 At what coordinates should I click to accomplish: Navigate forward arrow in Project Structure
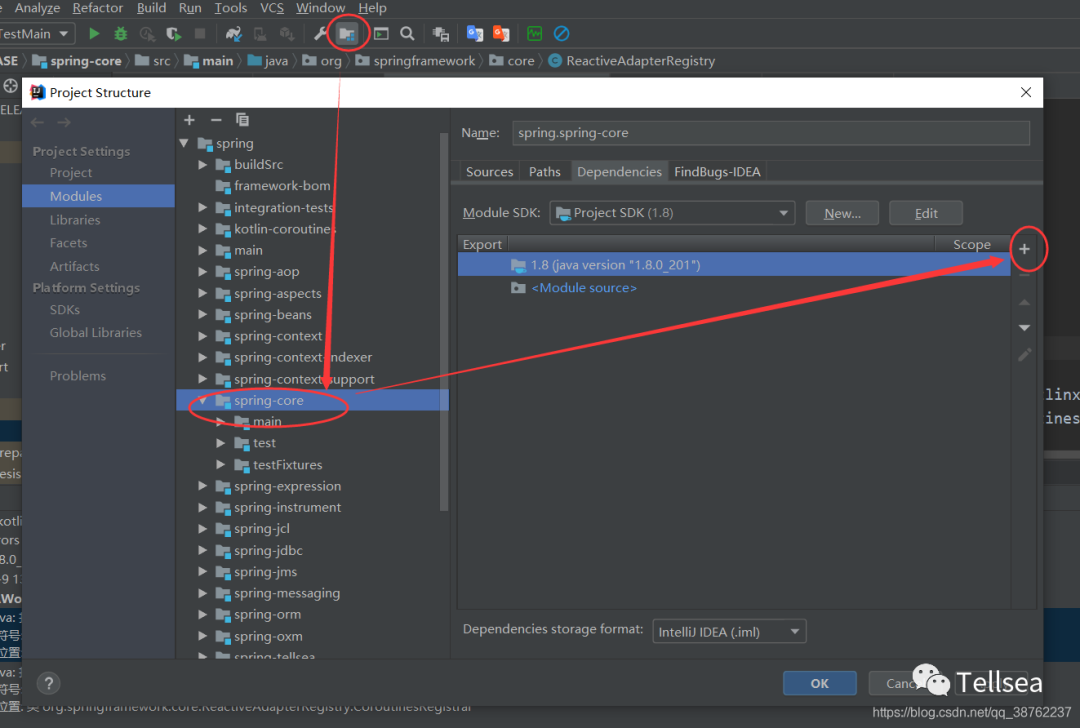point(64,122)
